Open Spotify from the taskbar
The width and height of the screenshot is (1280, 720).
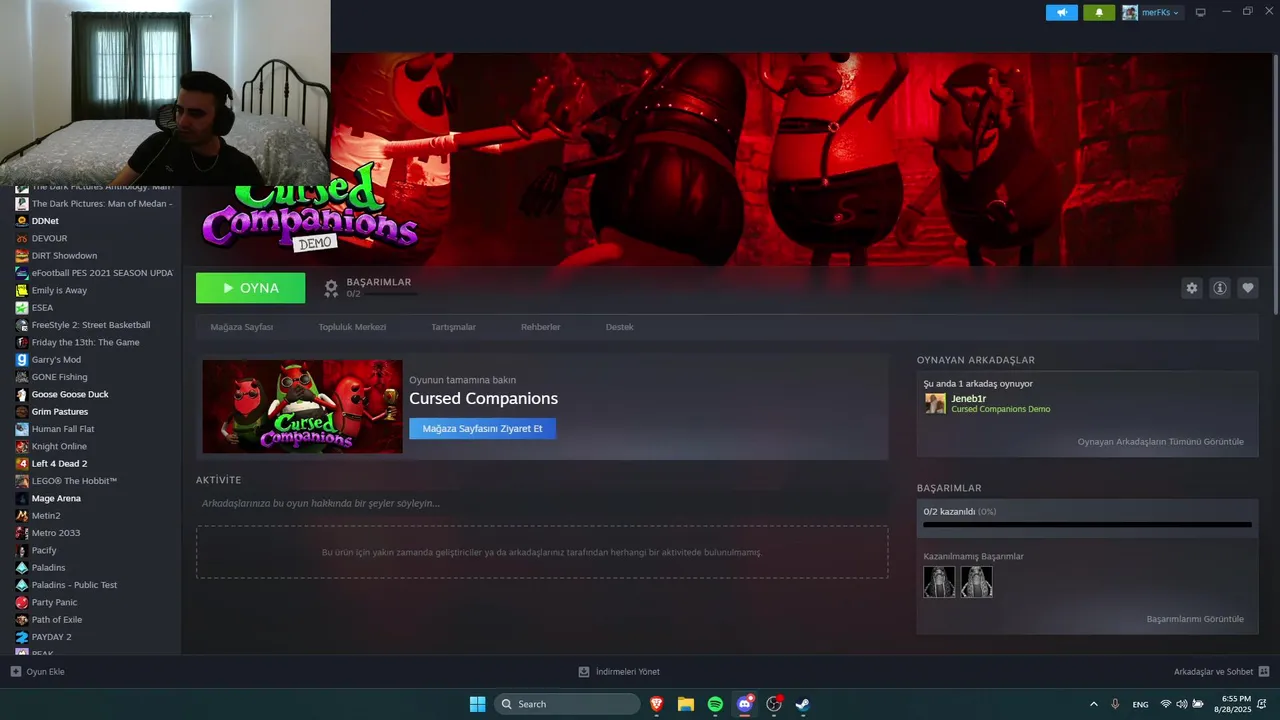(715, 704)
